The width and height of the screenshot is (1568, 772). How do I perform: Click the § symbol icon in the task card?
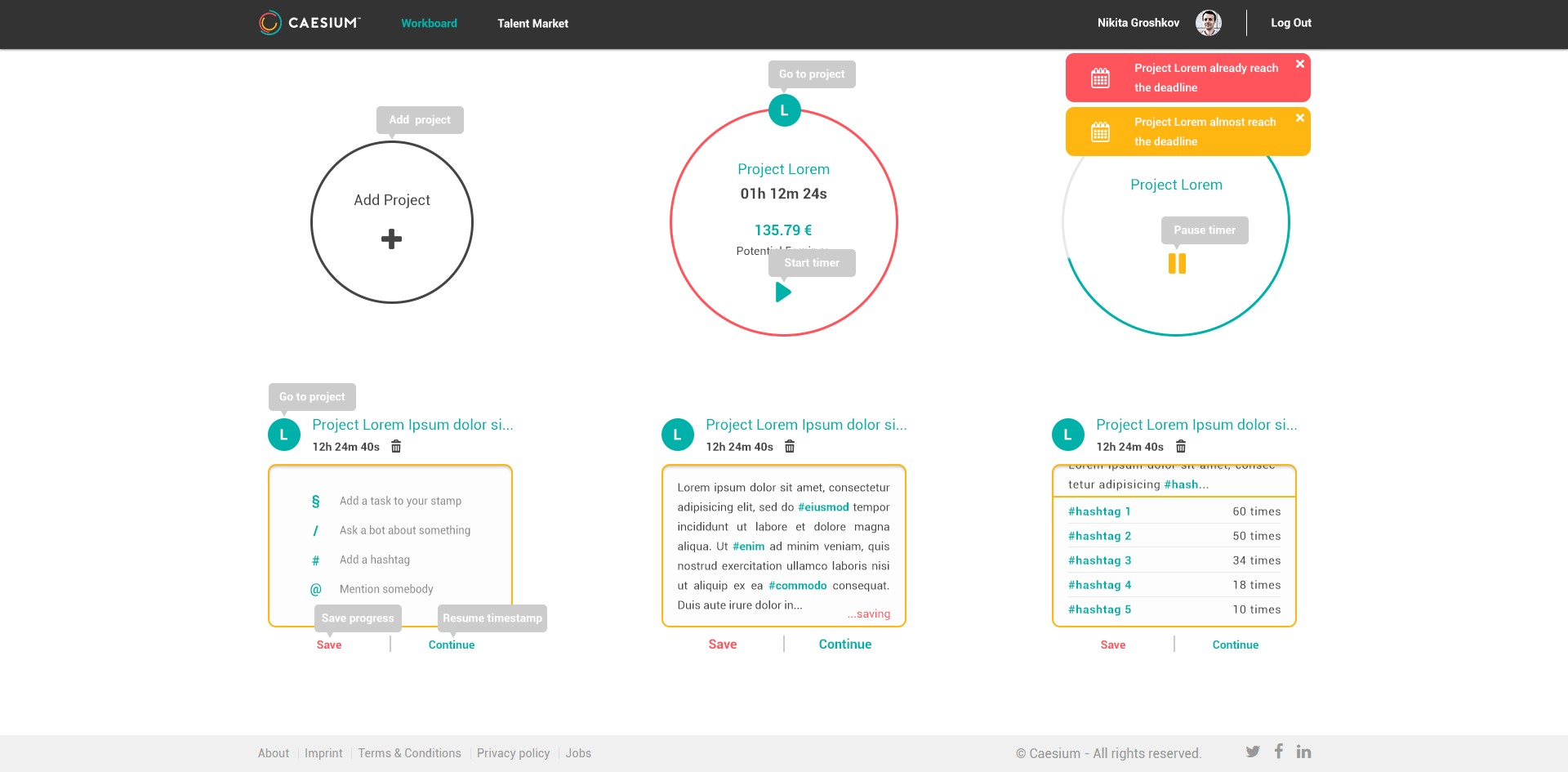(315, 502)
